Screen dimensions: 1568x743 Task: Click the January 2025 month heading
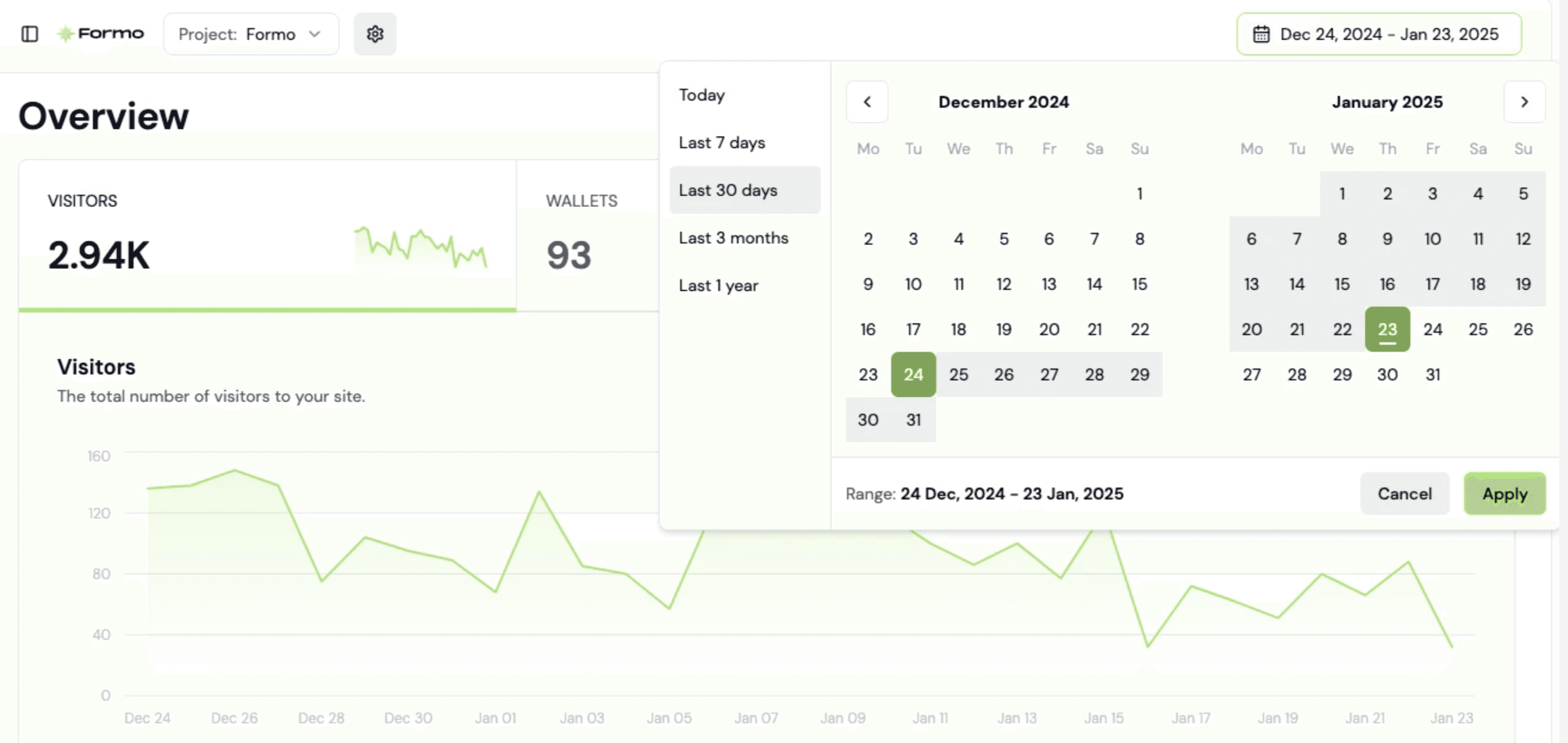coord(1387,102)
